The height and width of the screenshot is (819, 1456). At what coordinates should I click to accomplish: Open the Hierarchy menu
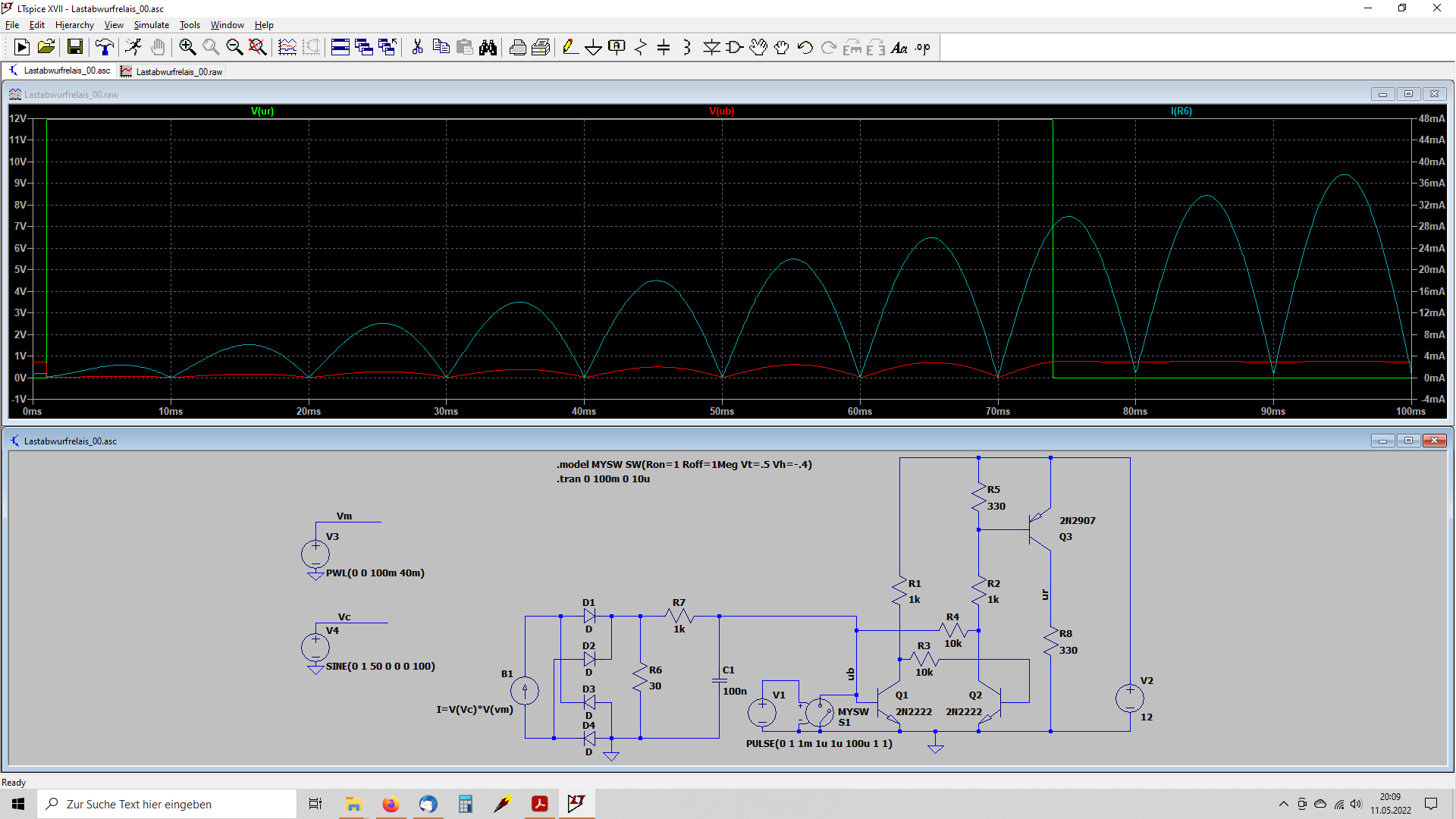click(x=74, y=25)
